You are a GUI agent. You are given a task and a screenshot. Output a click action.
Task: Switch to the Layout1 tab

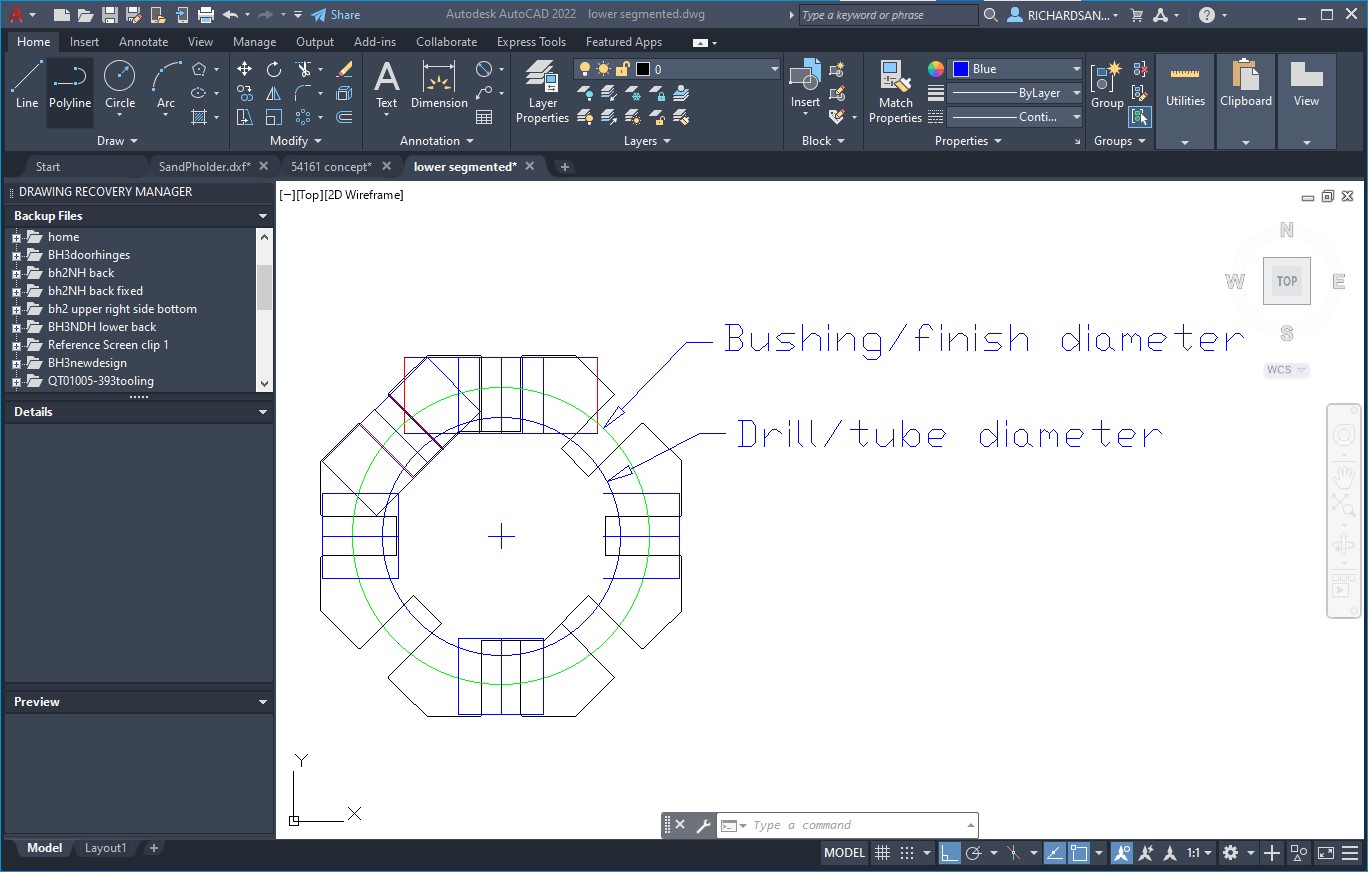pos(106,848)
